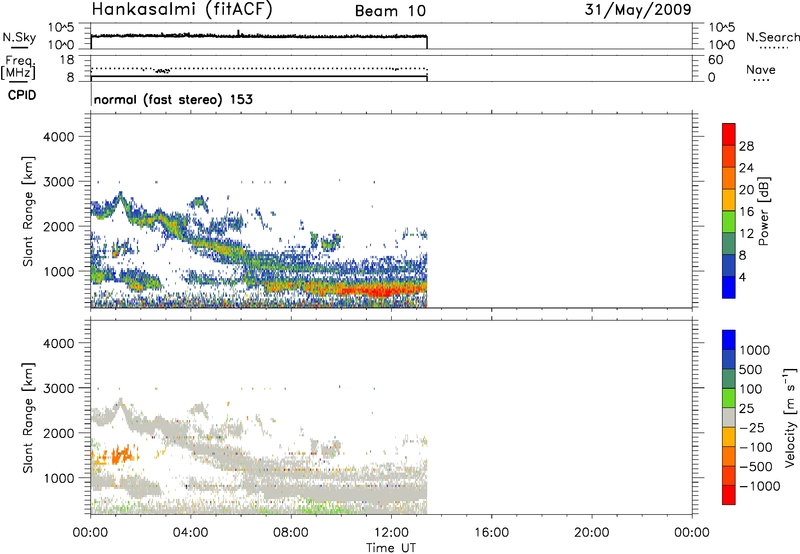Click the 4000 tick on power panel
This screenshot has height=554, width=800.
coord(58,137)
